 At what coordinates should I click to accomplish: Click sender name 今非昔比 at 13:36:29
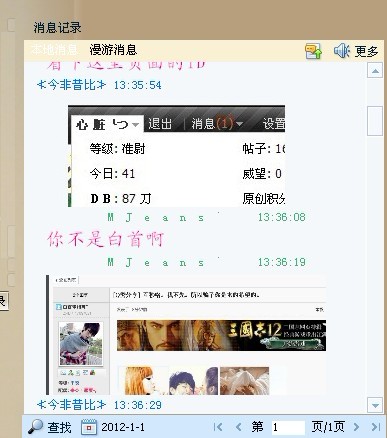(x=72, y=405)
